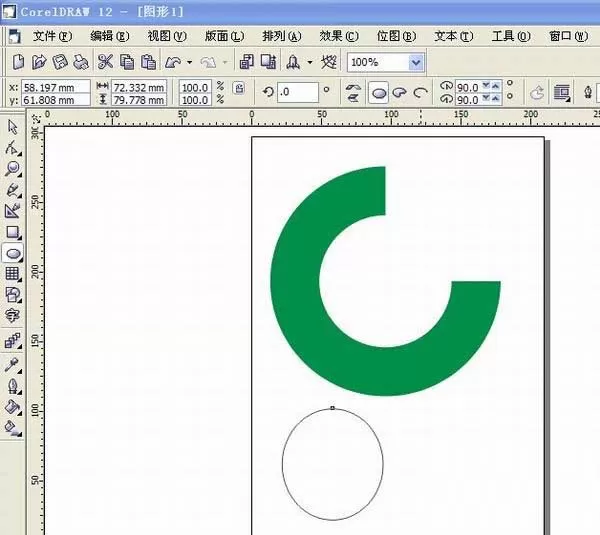Screen dimensions: 600x535
Task: Toggle the Arc shape mode button
Action: [421, 93]
